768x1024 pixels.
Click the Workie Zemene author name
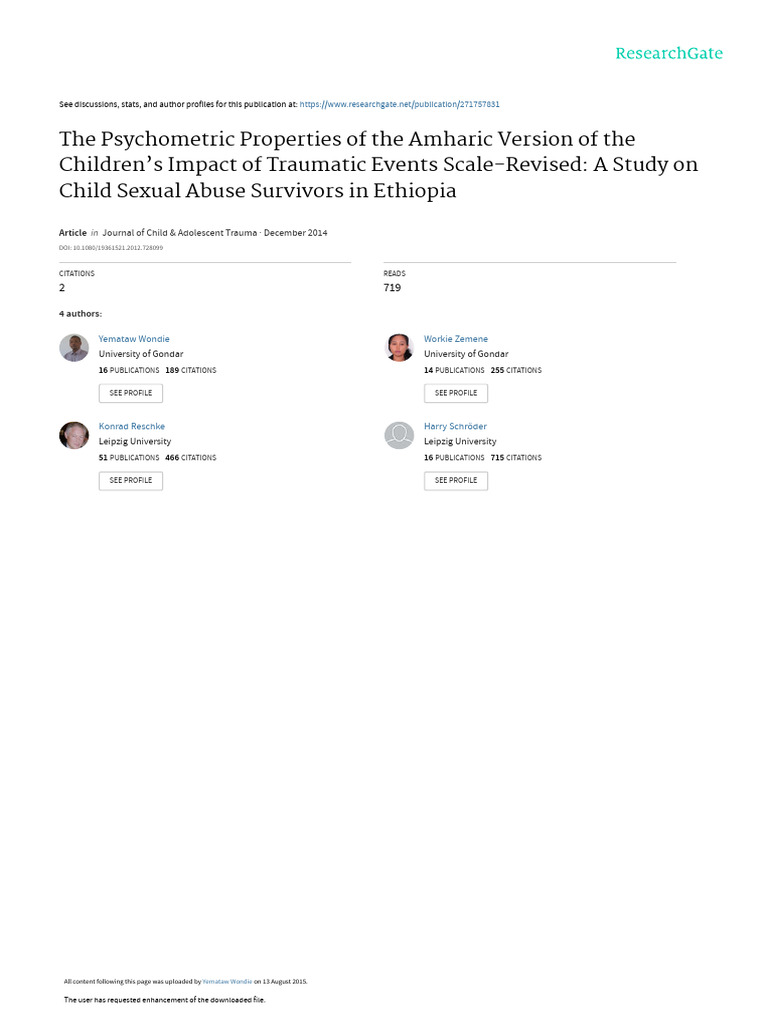[x=456, y=339]
